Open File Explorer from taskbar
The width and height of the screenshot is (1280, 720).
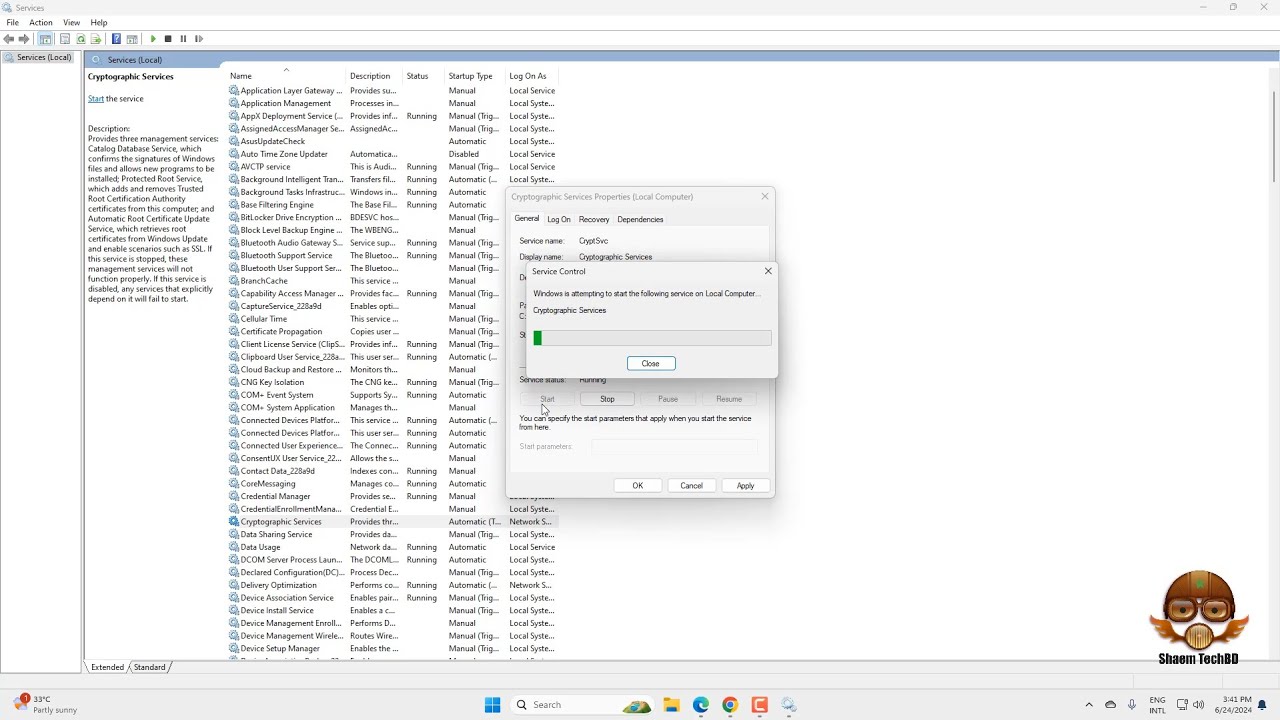[x=671, y=705]
